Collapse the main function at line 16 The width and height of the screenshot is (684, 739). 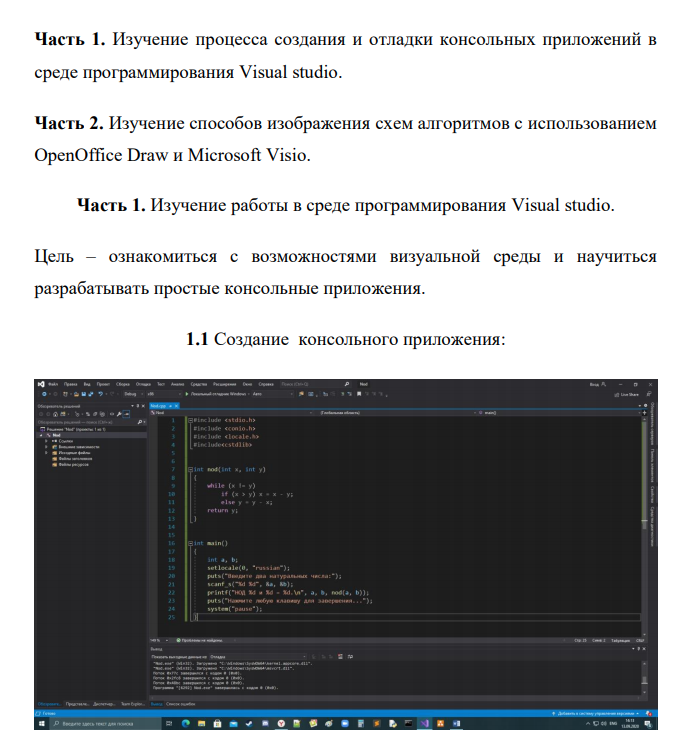[190, 543]
